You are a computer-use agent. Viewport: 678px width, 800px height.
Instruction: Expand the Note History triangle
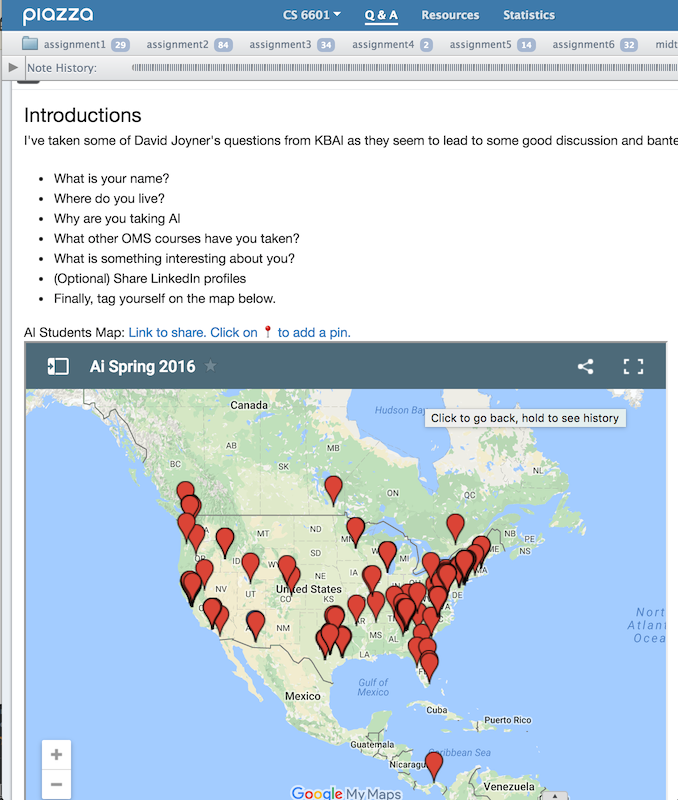(x=12, y=67)
